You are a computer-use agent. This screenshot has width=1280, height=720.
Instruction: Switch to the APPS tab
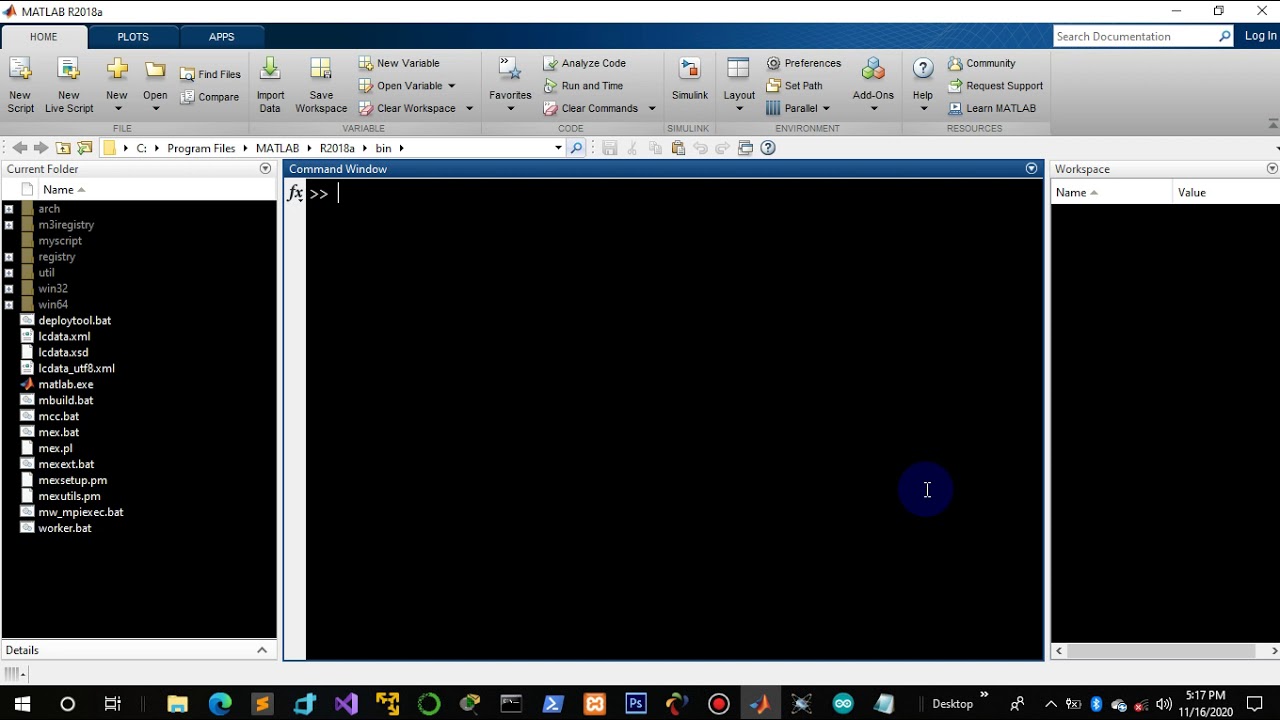point(222,37)
